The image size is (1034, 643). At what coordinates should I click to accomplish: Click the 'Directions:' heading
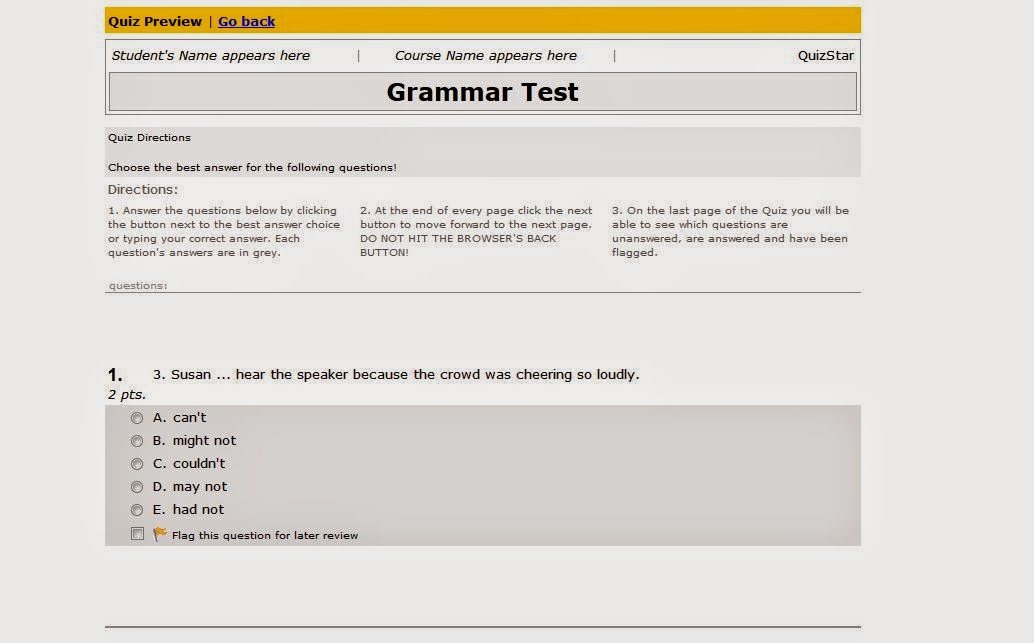(x=142, y=189)
